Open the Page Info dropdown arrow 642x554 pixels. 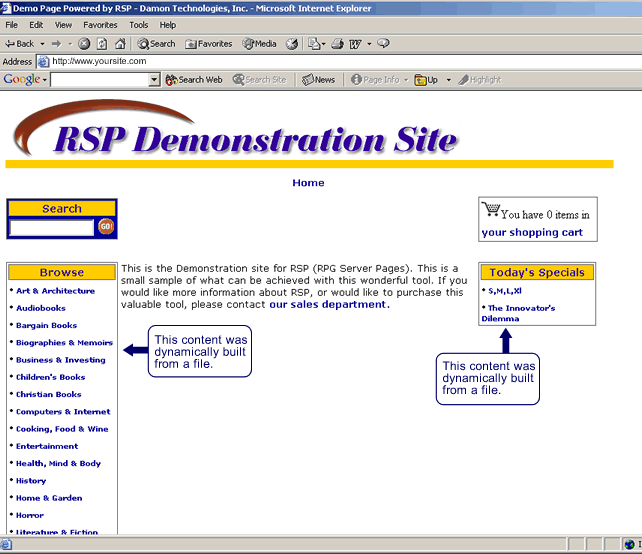(x=406, y=80)
